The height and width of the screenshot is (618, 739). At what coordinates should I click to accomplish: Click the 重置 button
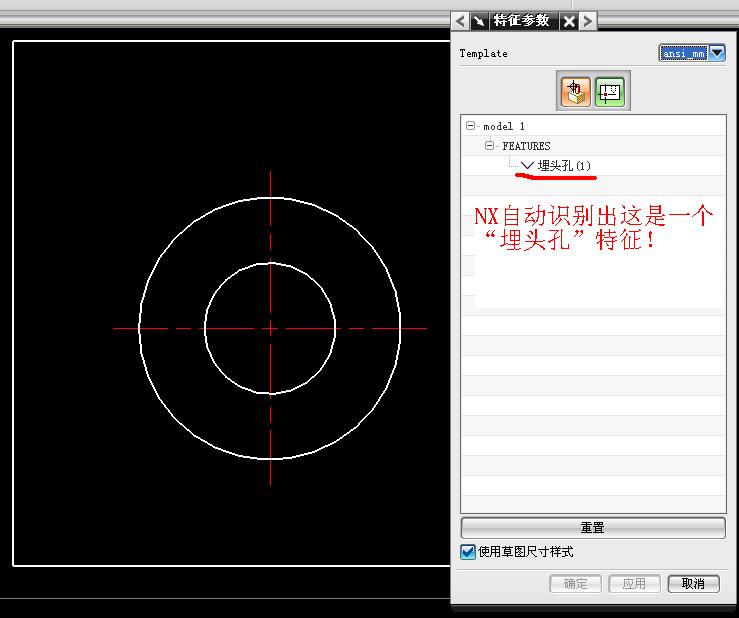593,527
